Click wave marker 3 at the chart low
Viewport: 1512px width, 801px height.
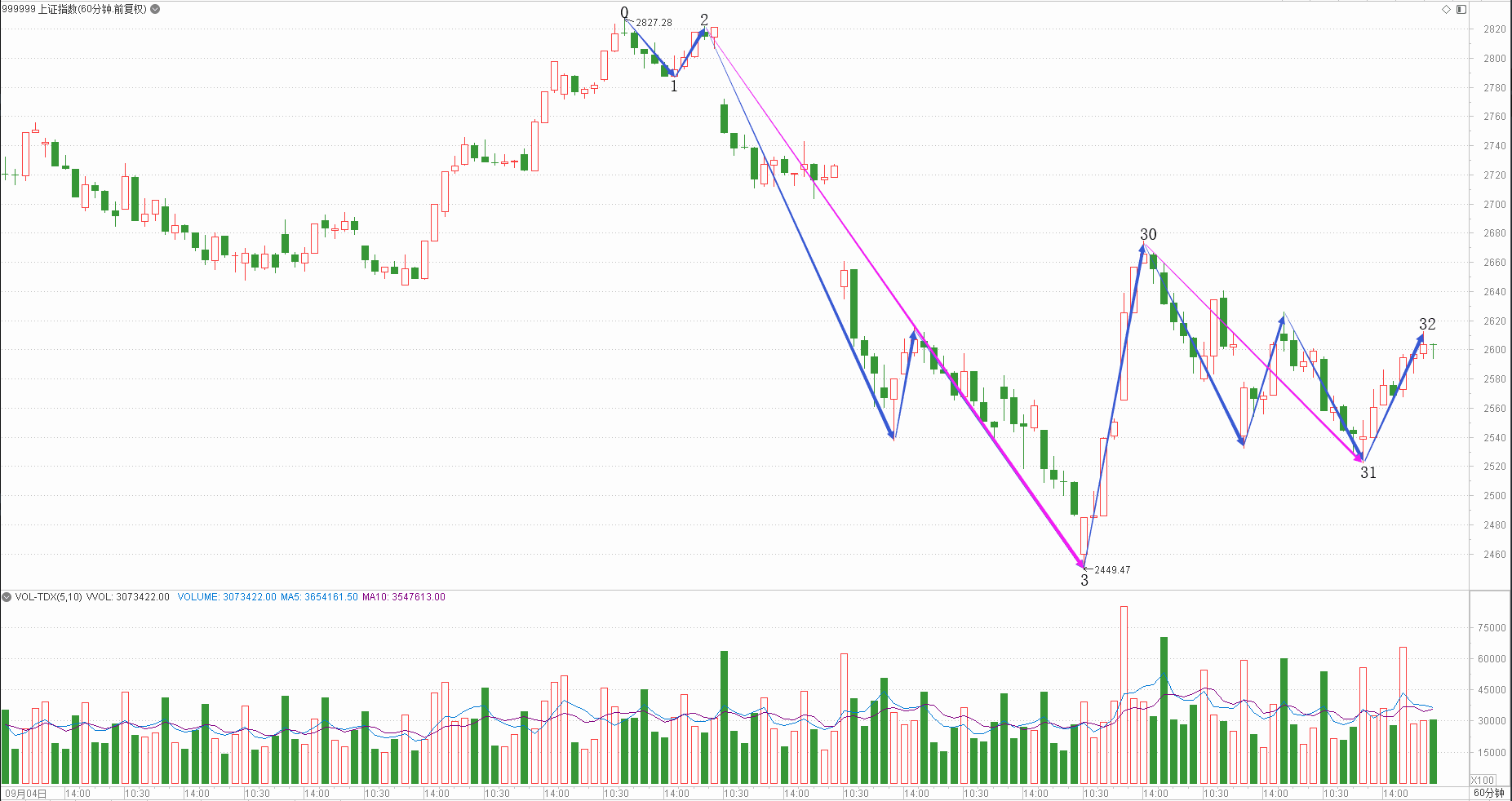tap(1084, 580)
